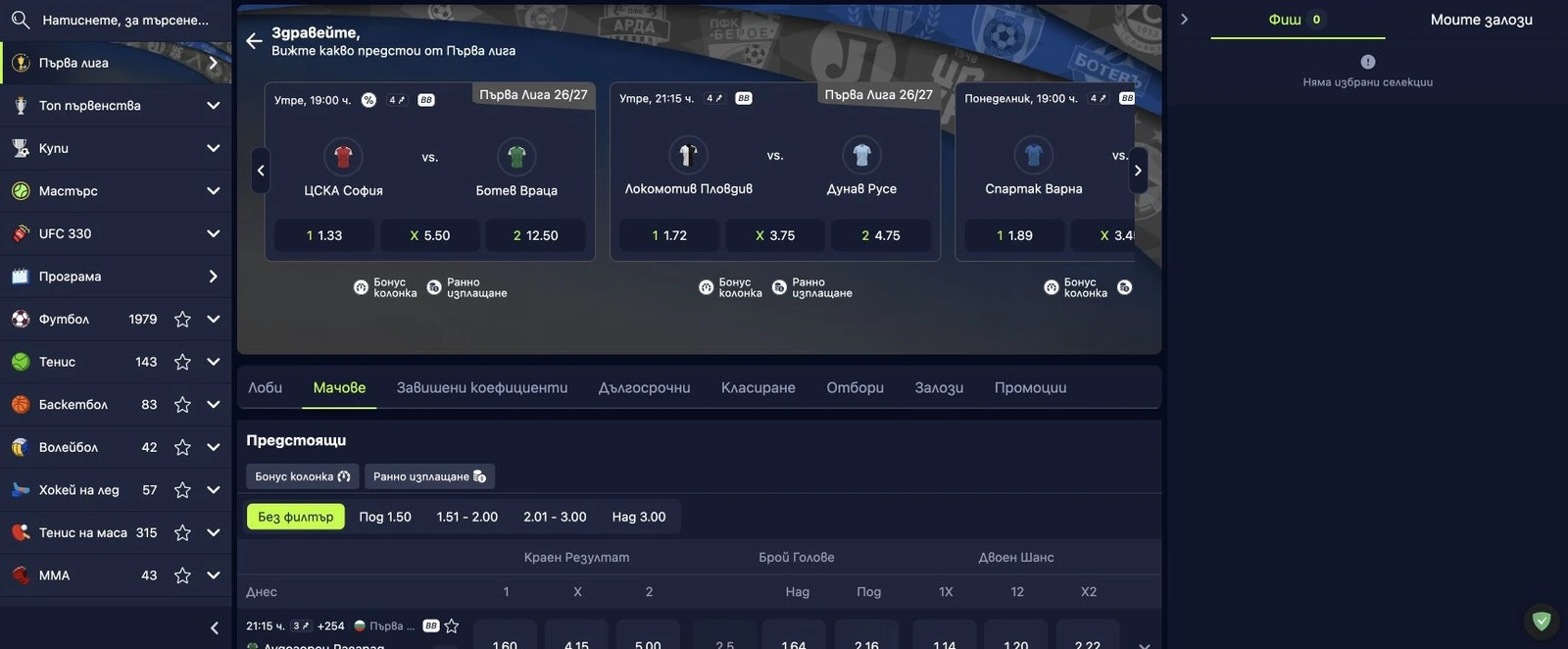Favorite Волейбол with its star icon
This screenshot has width=1568, height=649.
[182, 447]
